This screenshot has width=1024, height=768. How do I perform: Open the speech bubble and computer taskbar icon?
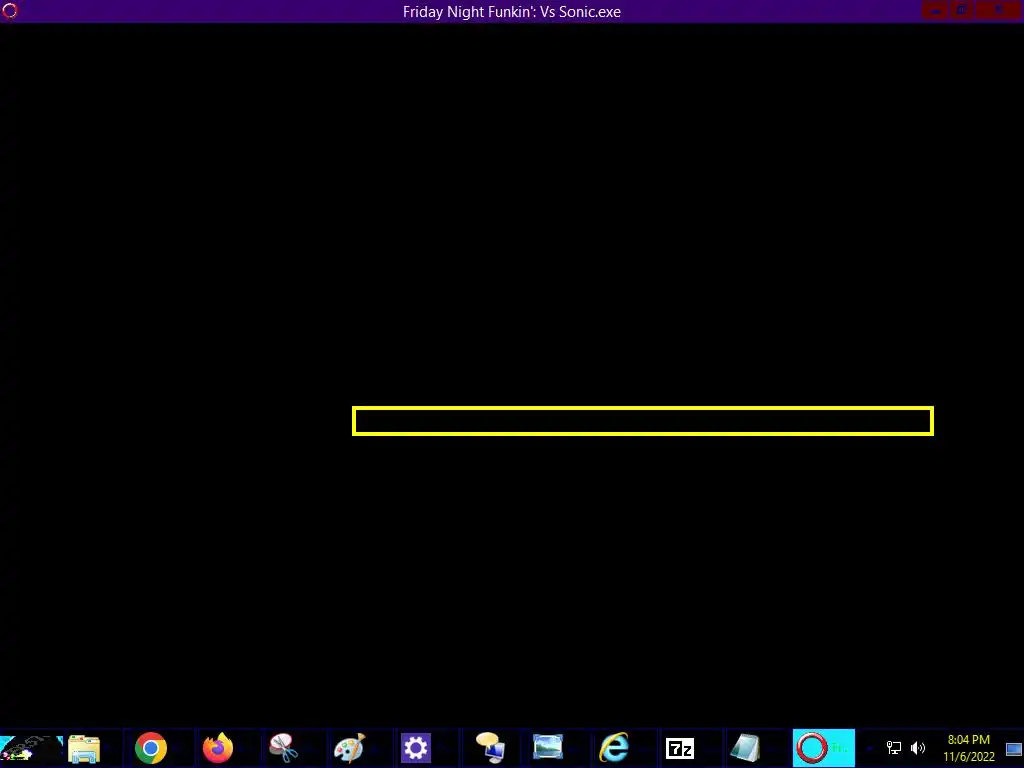point(490,748)
